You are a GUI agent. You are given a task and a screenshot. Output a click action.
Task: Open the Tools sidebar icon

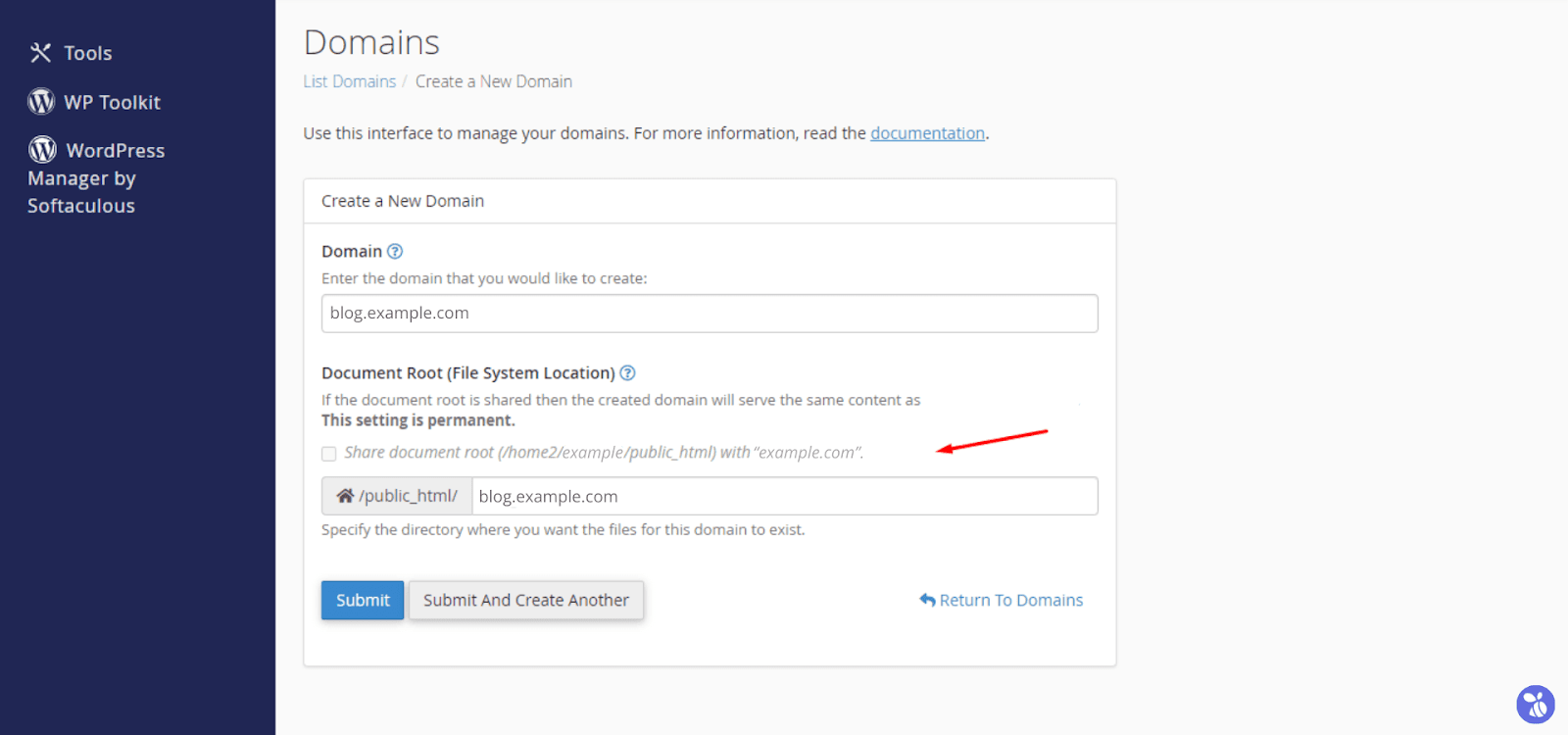tap(40, 53)
